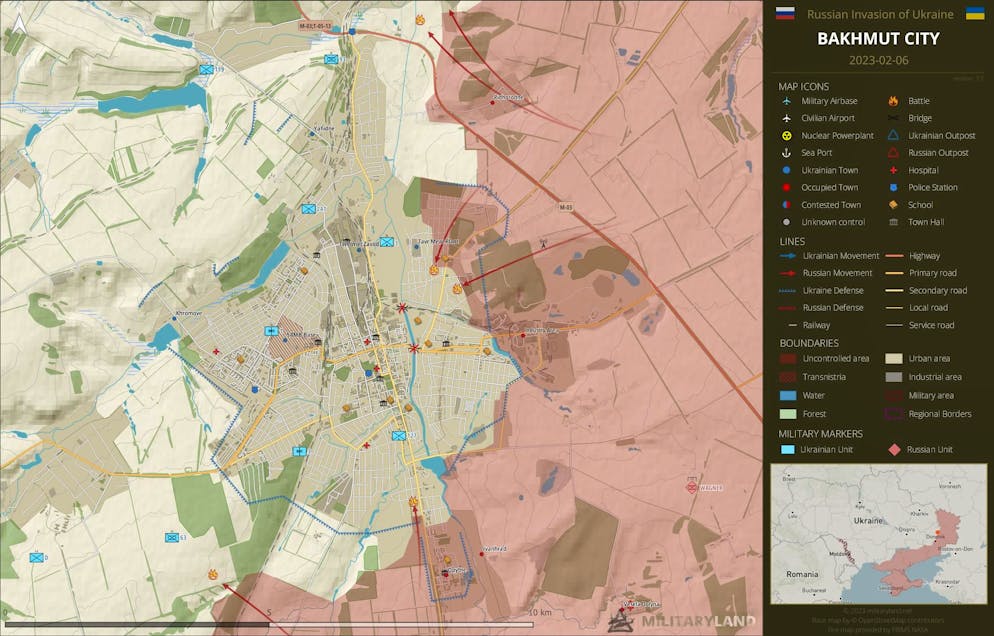Image resolution: width=994 pixels, height=636 pixels.
Task: Click the Ukrainian Outpost triangle legend icon
Action: (x=893, y=136)
